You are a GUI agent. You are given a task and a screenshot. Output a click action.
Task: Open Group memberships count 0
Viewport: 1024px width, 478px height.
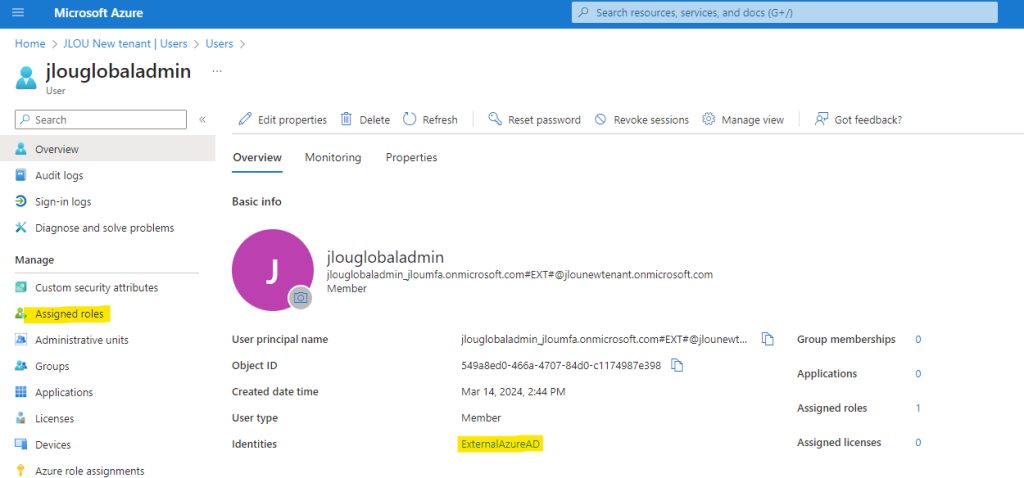[918, 340]
